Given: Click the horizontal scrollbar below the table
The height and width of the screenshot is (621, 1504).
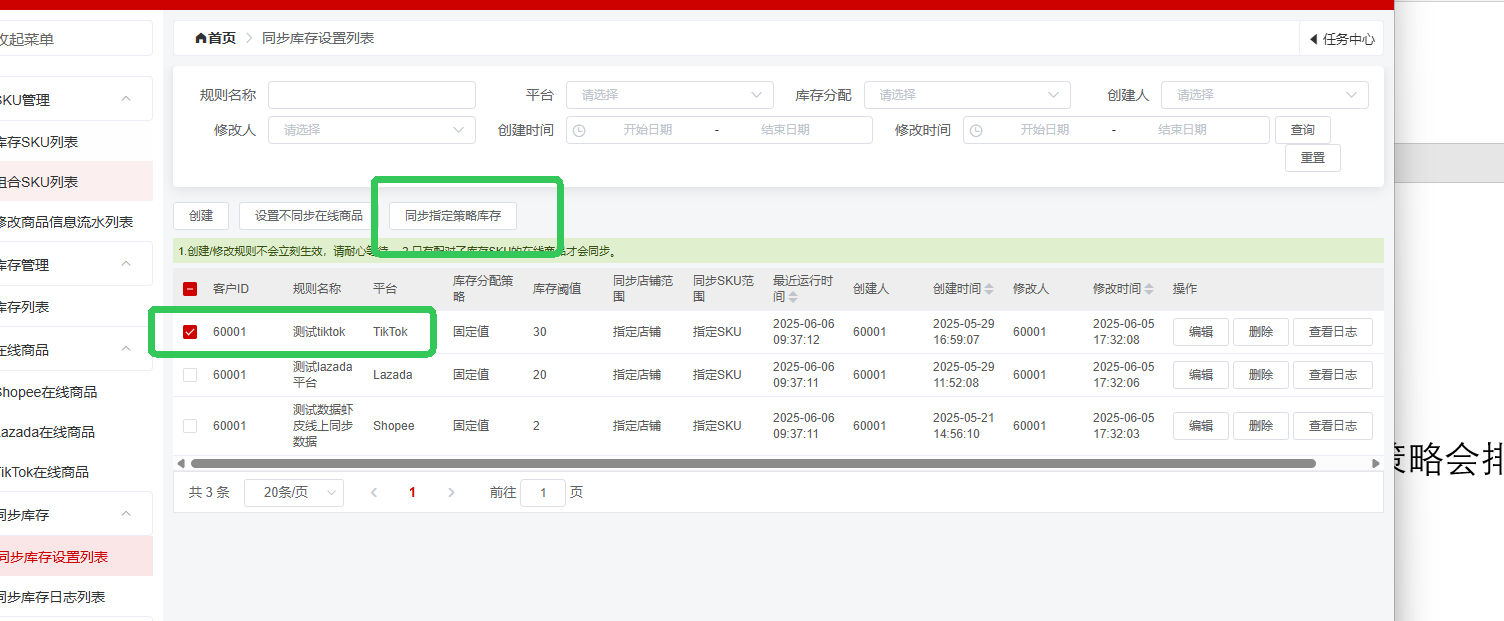Looking at the screenshot, I should pyautogui.click(x=752, y=464).
